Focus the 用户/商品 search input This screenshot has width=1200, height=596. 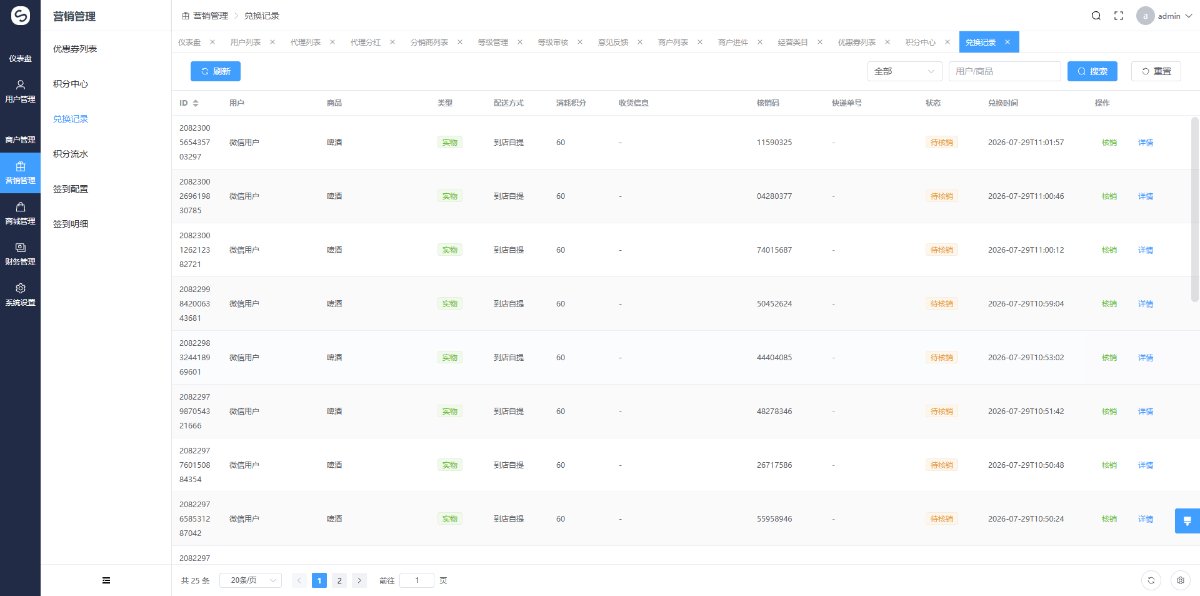(1004, 71)
